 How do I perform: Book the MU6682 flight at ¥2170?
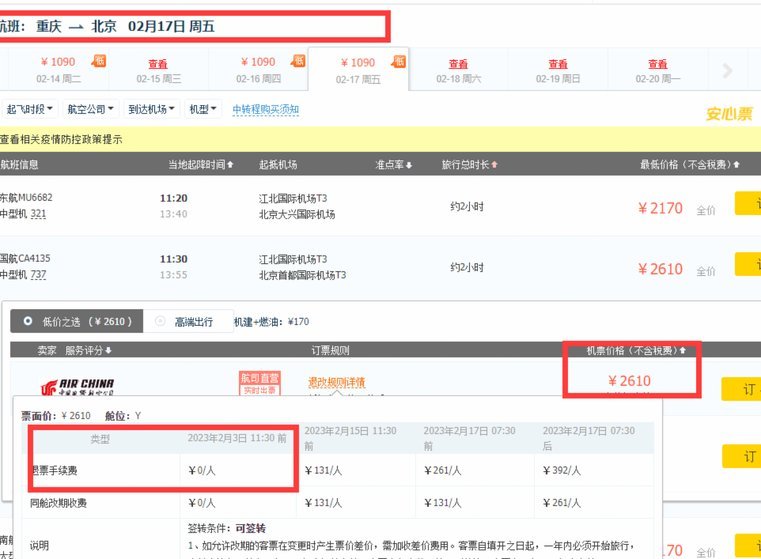tap(748, 203)
